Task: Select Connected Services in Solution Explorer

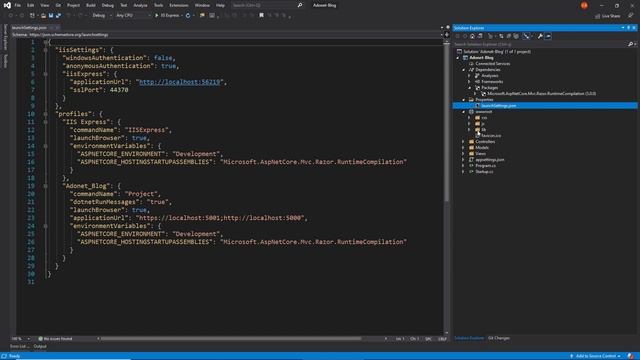Action: click(x=489, y=64)
